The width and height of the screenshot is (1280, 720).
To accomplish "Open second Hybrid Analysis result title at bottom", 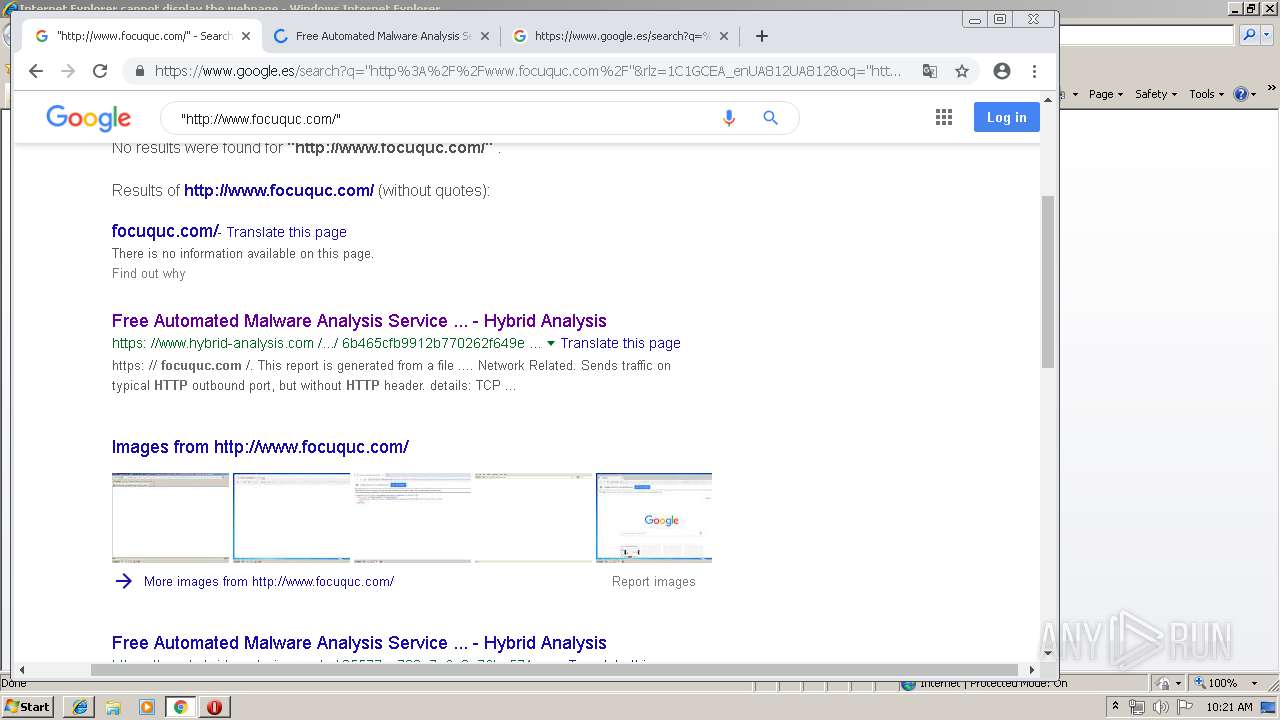I will click(x=359, y=643).
